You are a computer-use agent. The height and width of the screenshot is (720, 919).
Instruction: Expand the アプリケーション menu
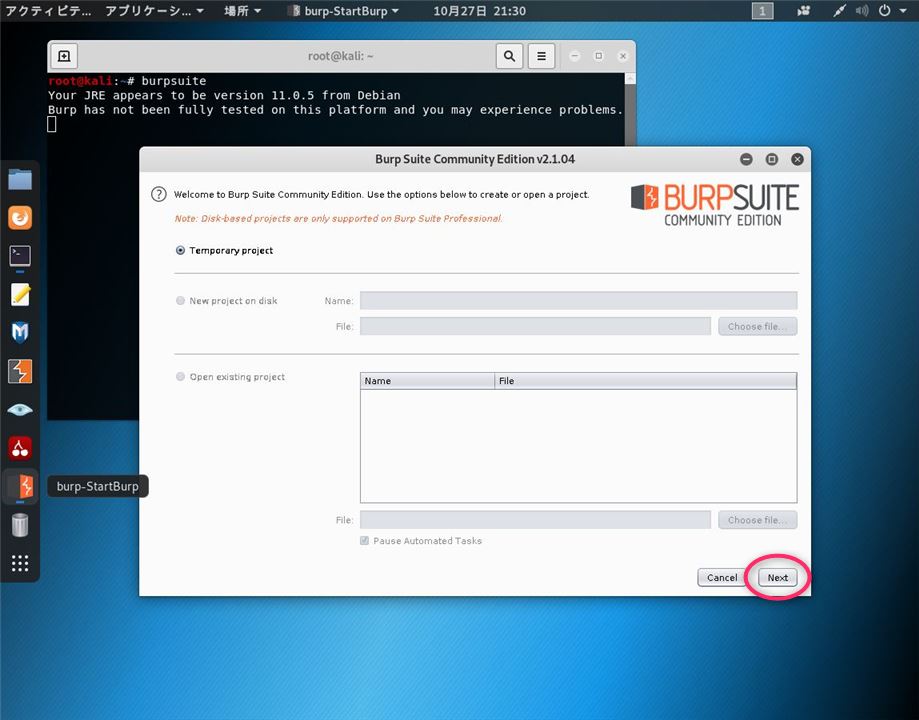tap(154, 11)
